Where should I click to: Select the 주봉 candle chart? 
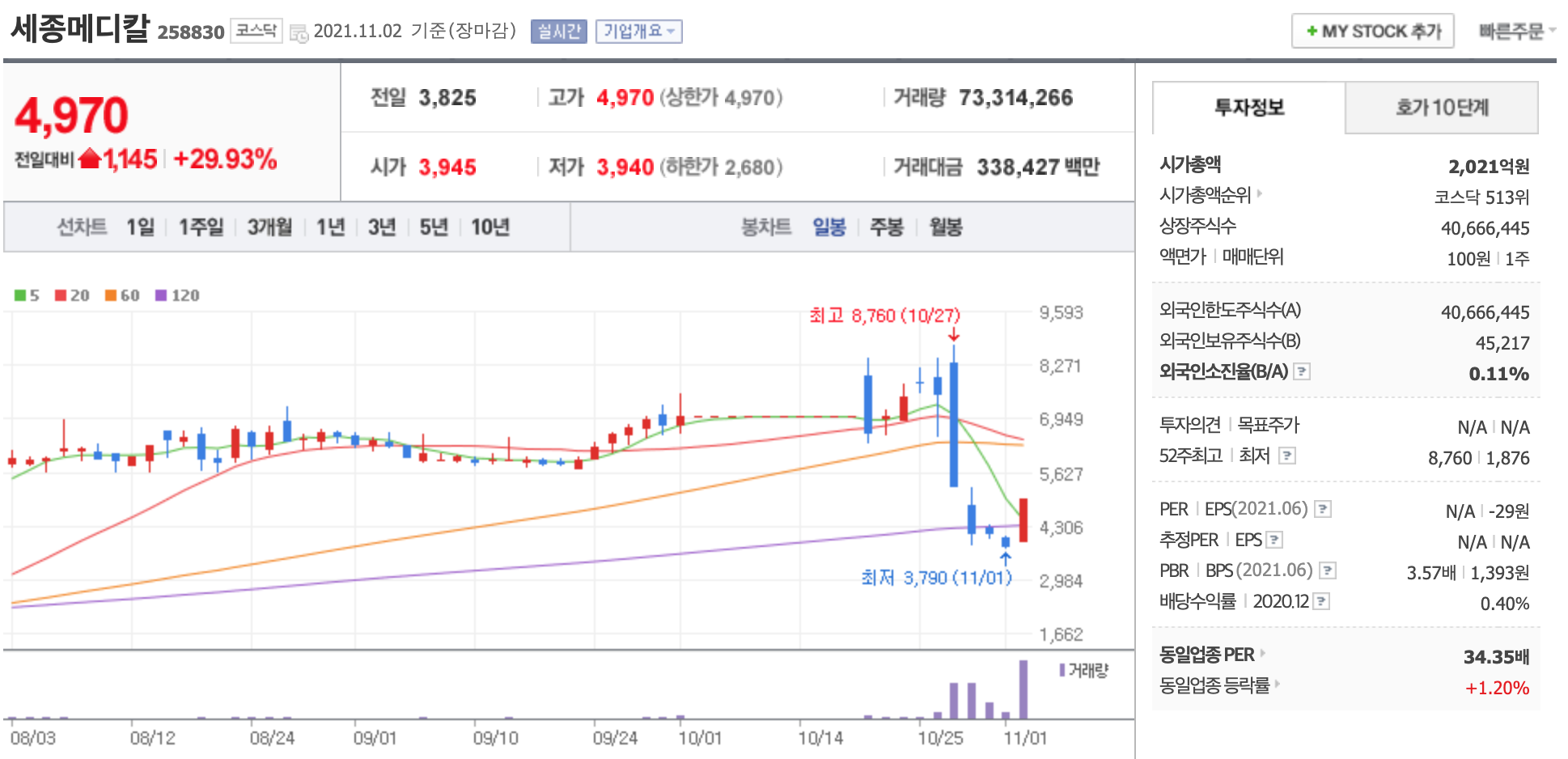tap(886, 227)
